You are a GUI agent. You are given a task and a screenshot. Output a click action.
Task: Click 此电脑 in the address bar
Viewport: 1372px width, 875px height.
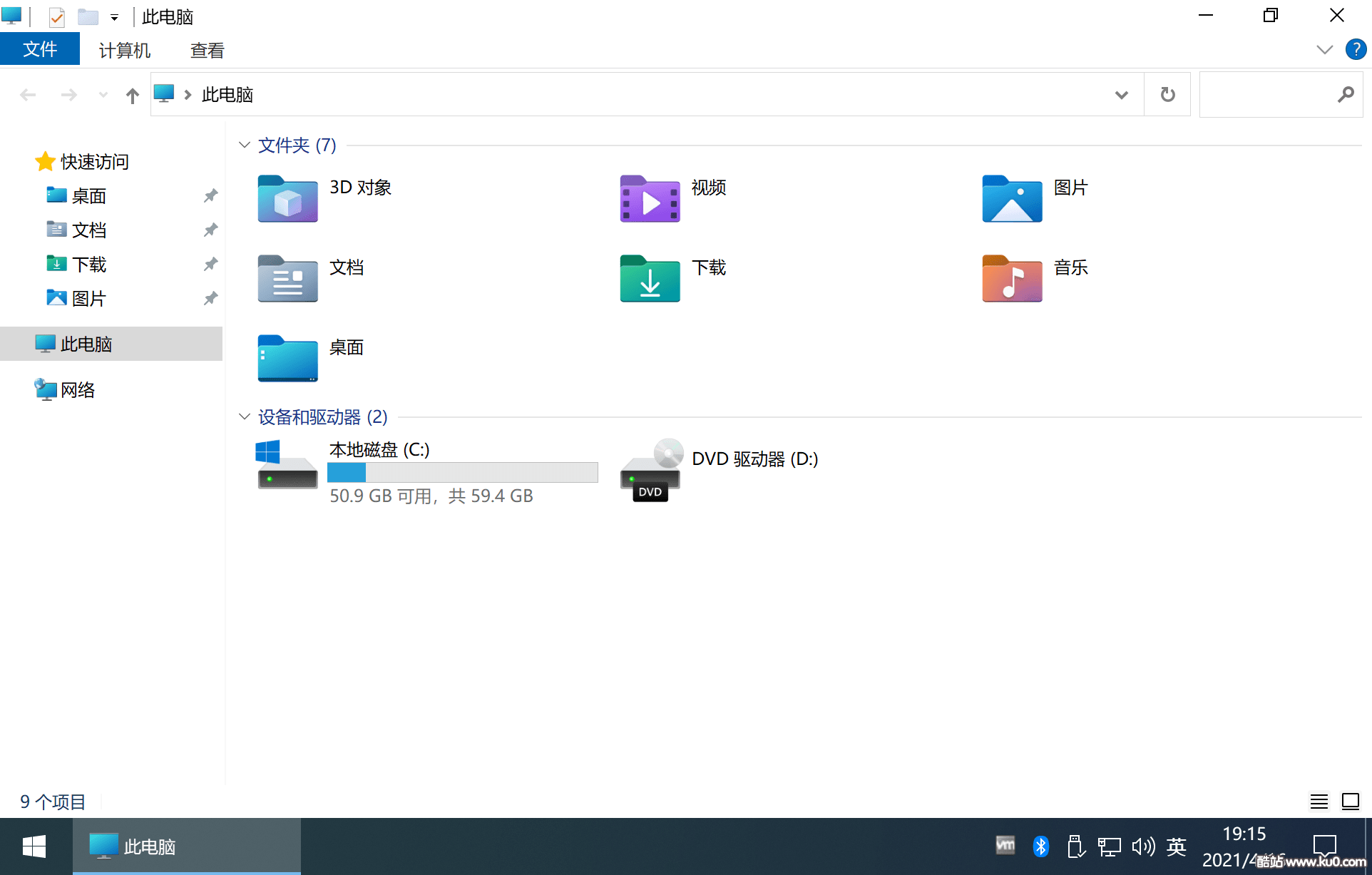point(227,95)
